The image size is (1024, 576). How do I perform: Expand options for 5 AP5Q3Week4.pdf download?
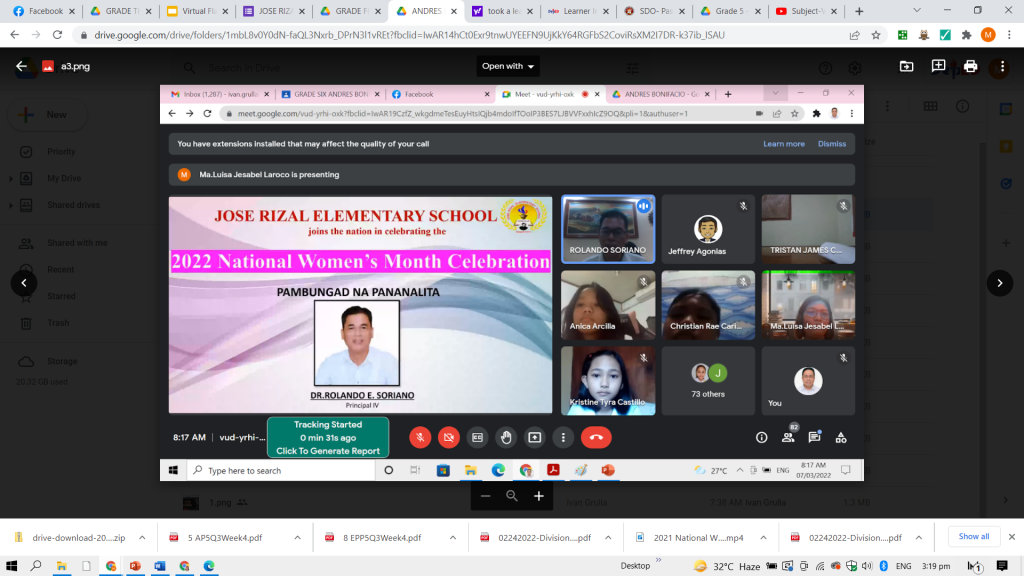coord(297,537)
